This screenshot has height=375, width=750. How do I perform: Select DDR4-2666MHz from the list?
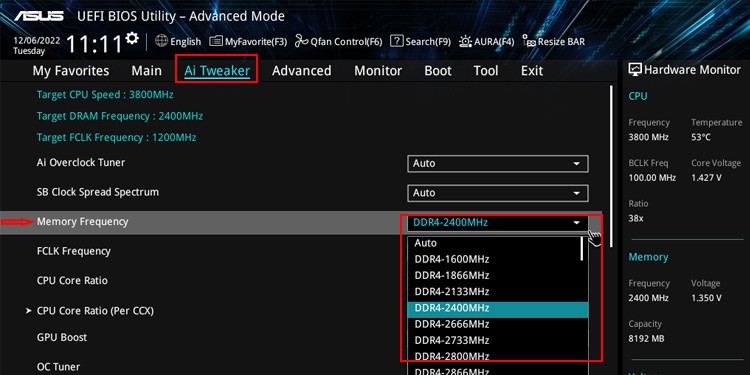pos(497,324)
